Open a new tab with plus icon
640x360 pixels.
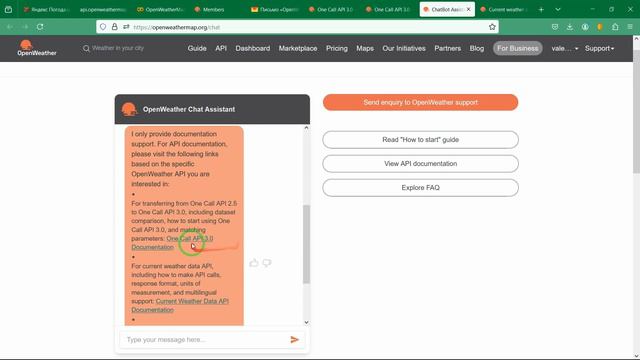(541, 9)
